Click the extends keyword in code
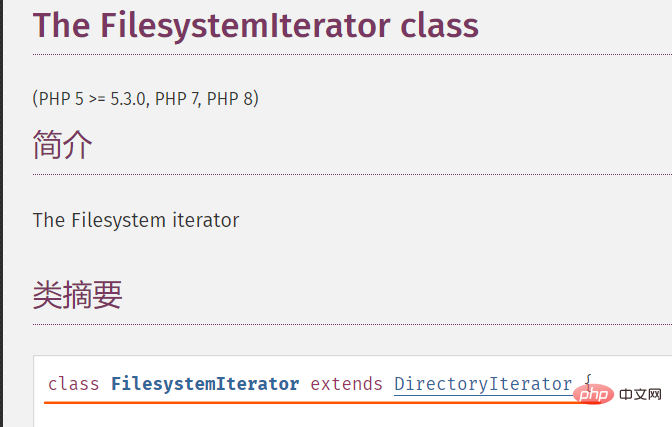The width and height of the screenshot is (672, 427). (x=346, y=384)
